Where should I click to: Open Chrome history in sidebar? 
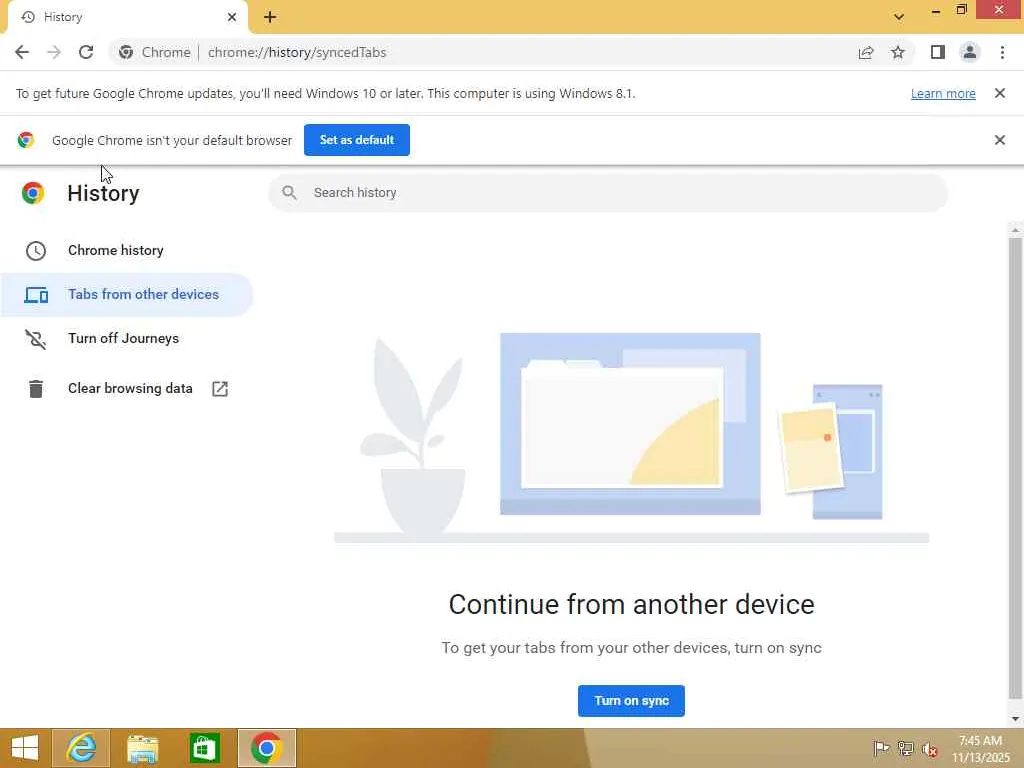(x=127, y=251)
